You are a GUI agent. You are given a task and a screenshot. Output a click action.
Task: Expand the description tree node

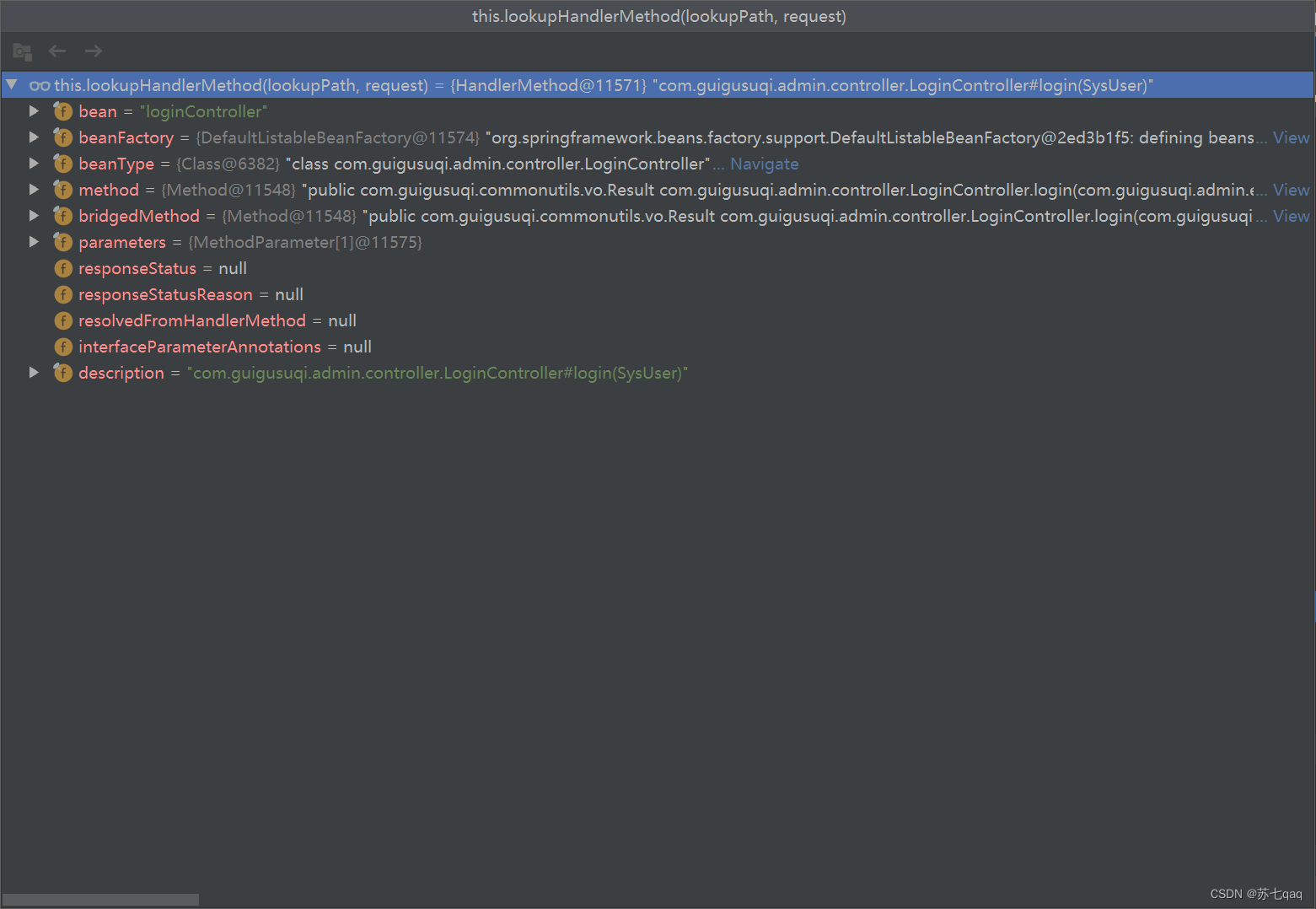34,373
